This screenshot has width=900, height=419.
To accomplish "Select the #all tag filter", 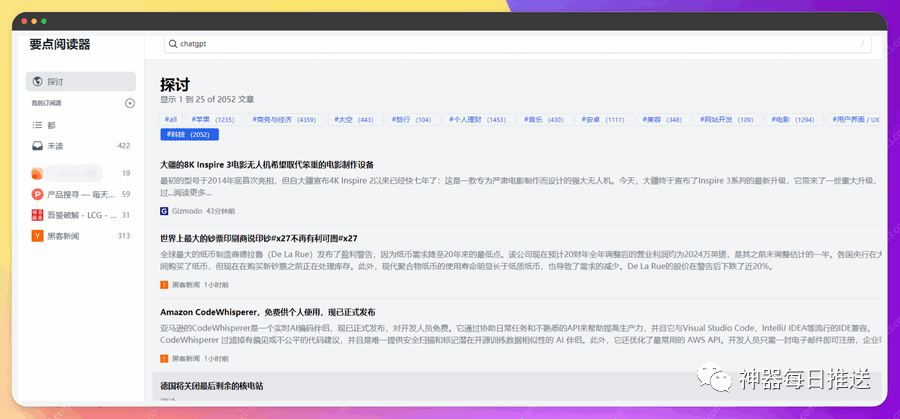I will pos(171,119).
